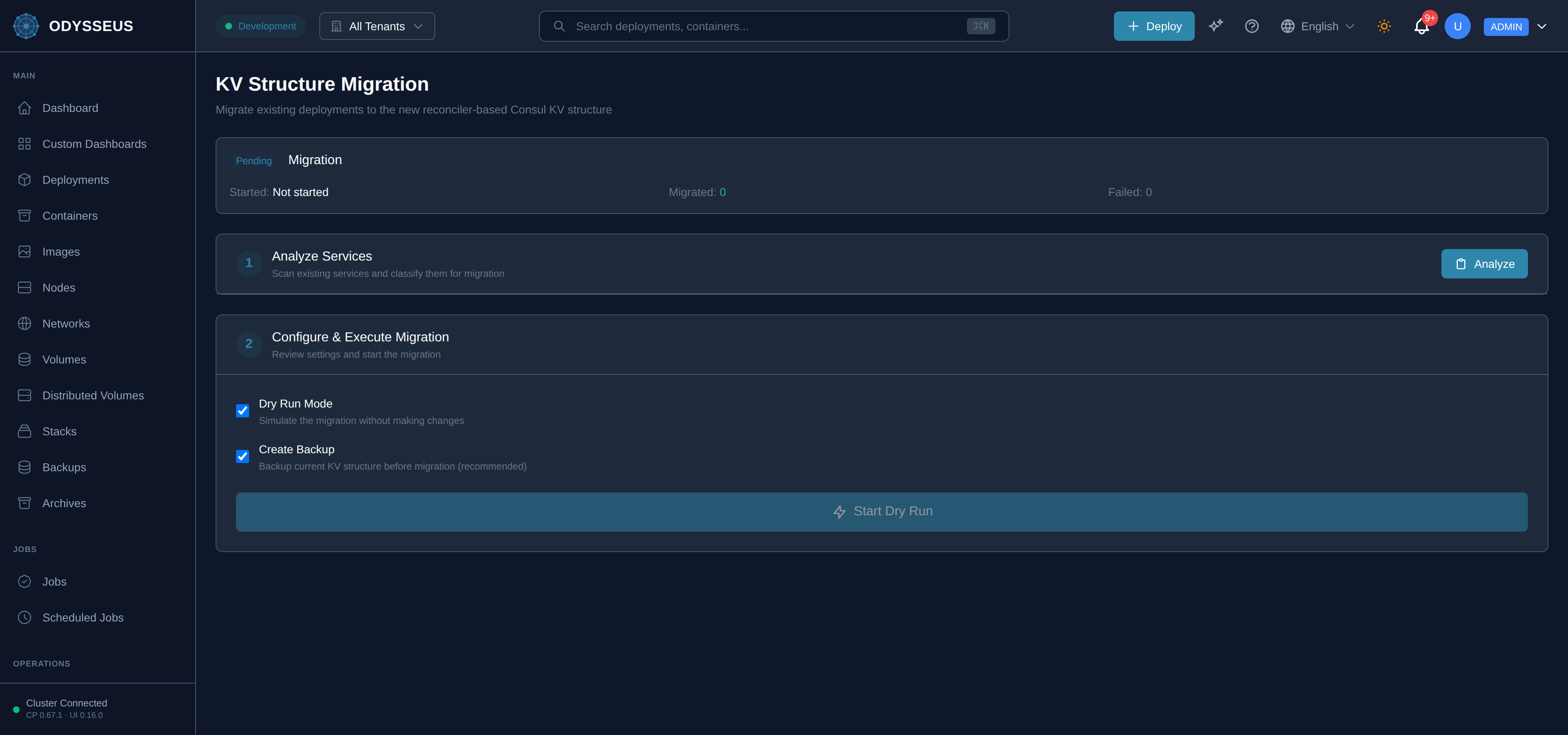The height and width of the screenshot is (735, 1568).
Task: Click the Pending status badge
Action: (254, 160)
